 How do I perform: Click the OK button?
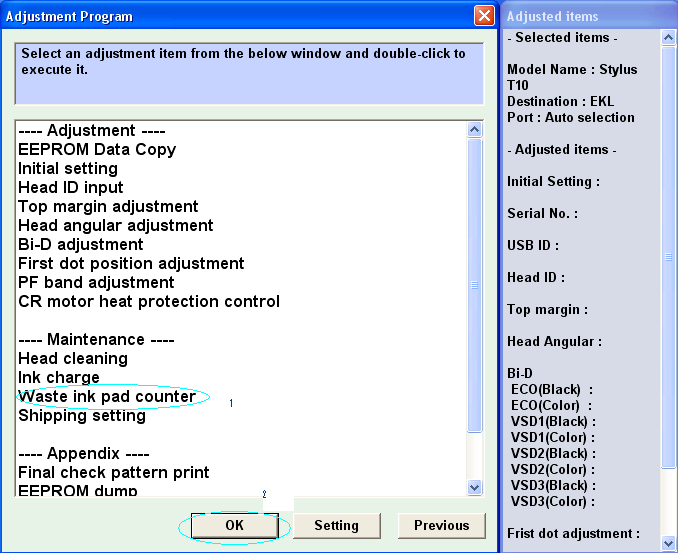click(x=234, y=525)
